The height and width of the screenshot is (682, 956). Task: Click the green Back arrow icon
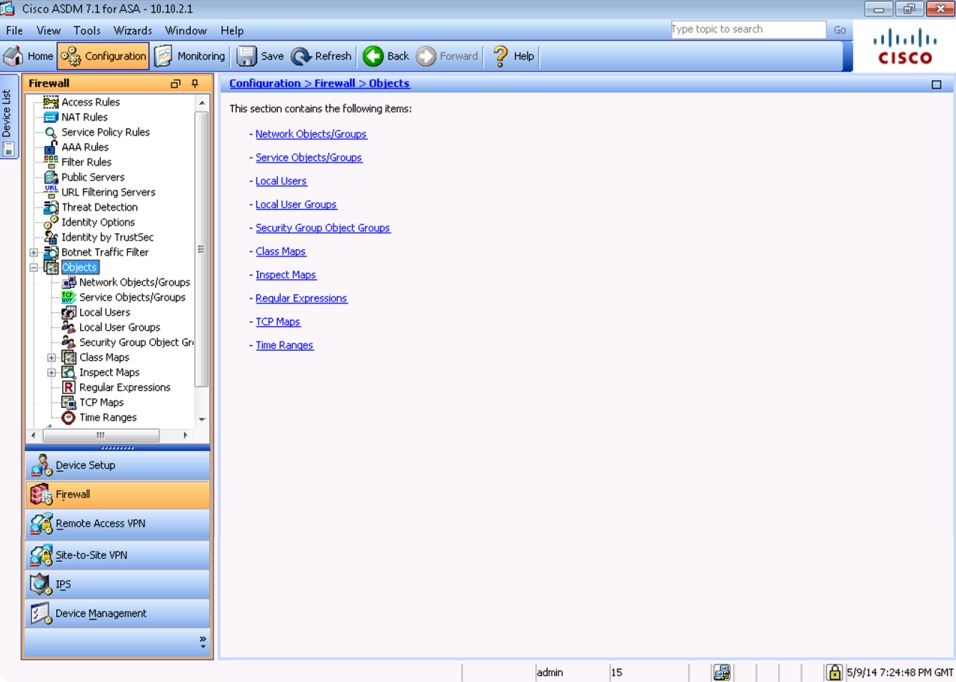[x=373, y=57]
